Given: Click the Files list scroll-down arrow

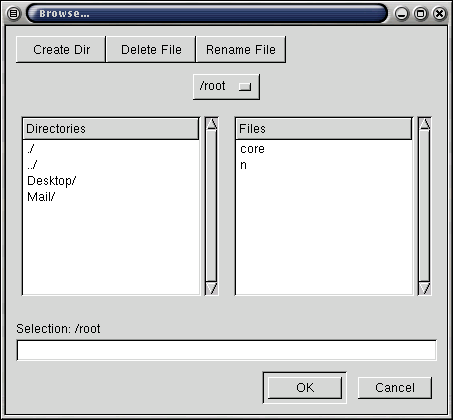Looking at the screenshot, I should click(x=425, y=288).
